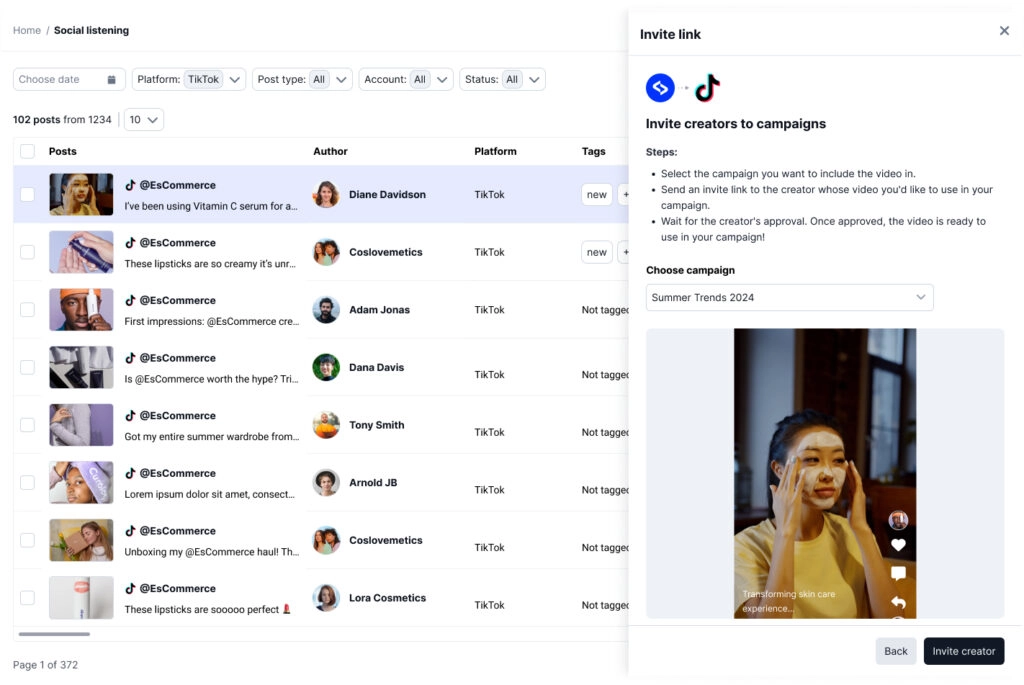This screenshot has height=685, width=1024.
Task: Sort by Tags column header
Action: tap(594, 151)
